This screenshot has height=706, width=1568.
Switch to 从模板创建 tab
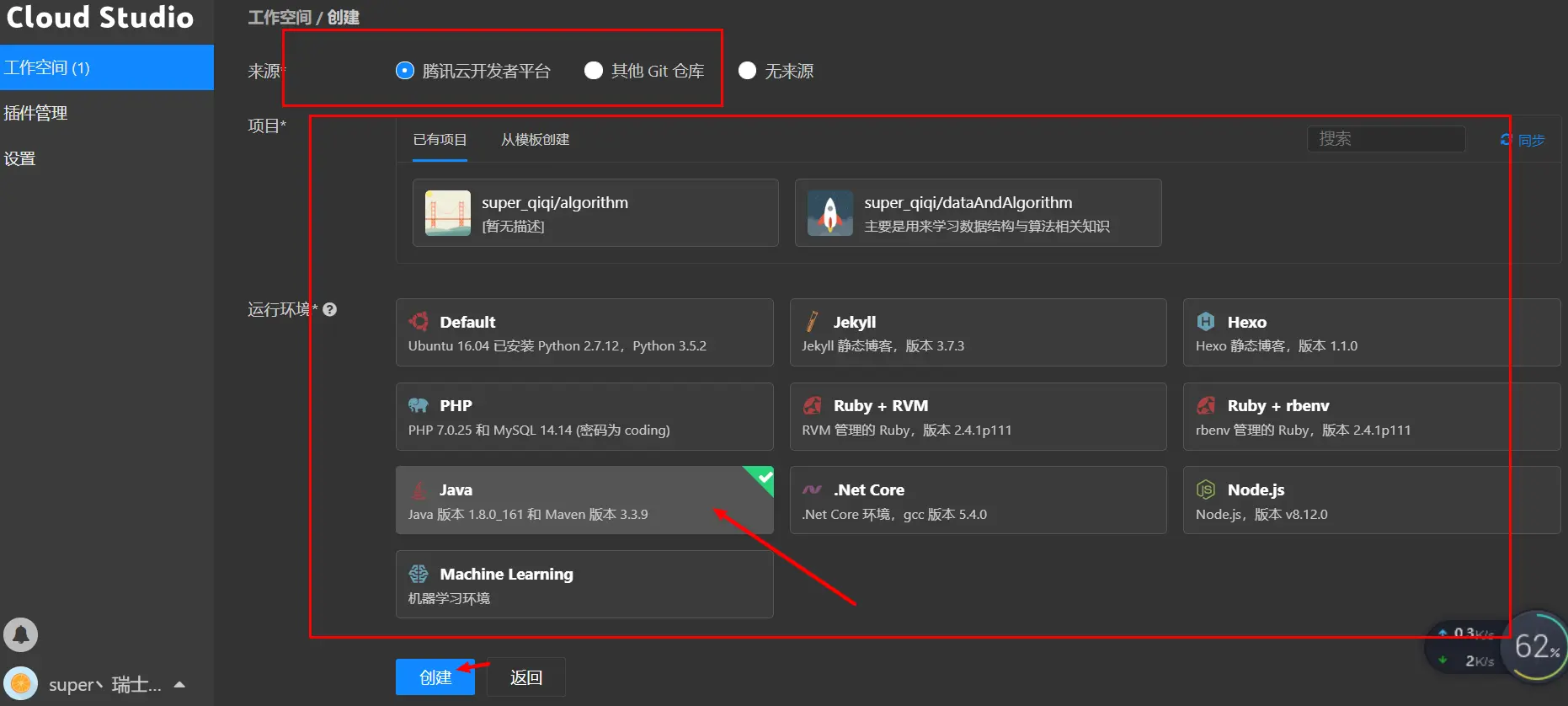point(536,140)
